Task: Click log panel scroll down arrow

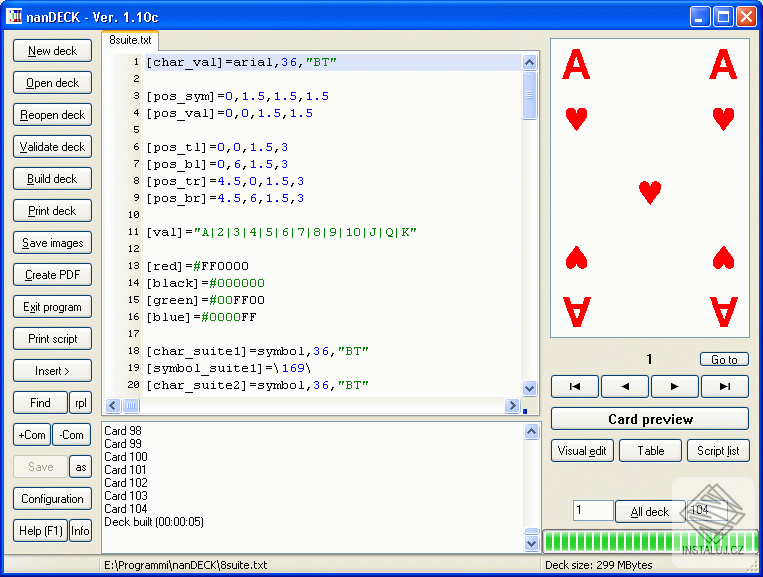Action: coord(531,543)
